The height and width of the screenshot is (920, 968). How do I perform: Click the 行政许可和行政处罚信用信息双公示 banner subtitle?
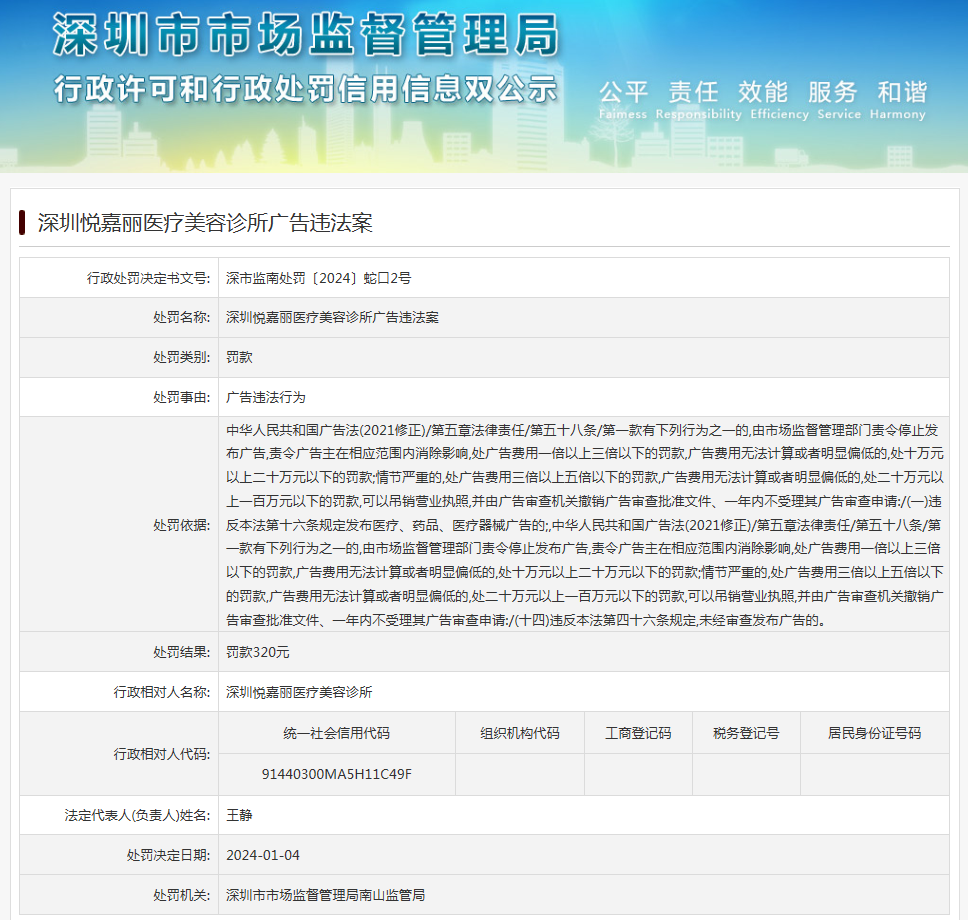[x=306, y=90]
